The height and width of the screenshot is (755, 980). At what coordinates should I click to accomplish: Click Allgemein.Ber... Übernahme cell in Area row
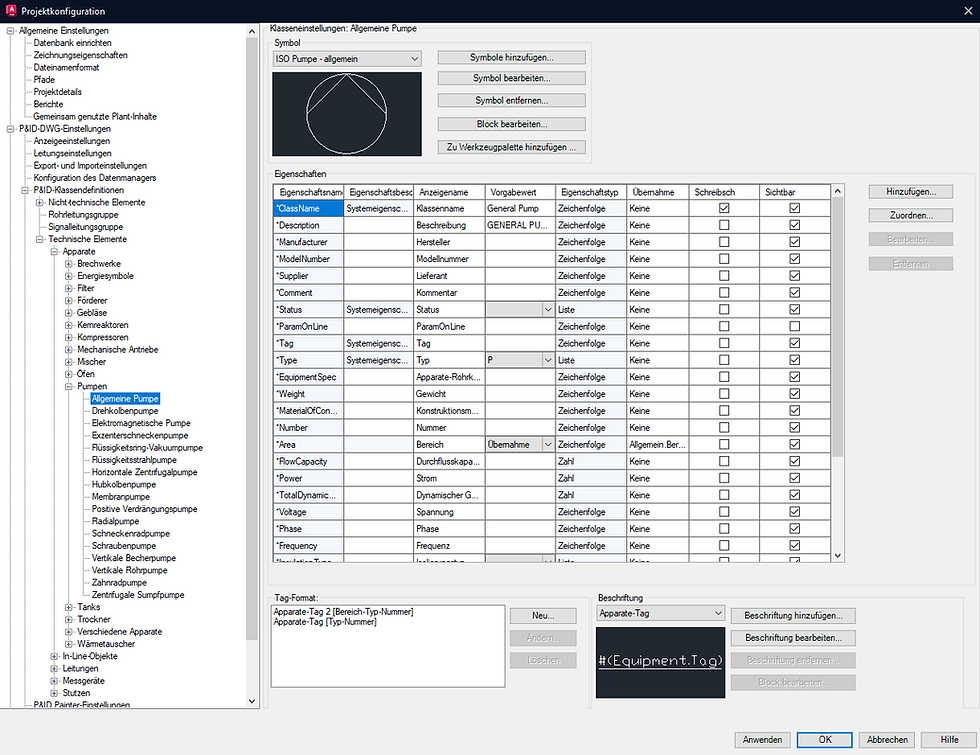(657, 444)
